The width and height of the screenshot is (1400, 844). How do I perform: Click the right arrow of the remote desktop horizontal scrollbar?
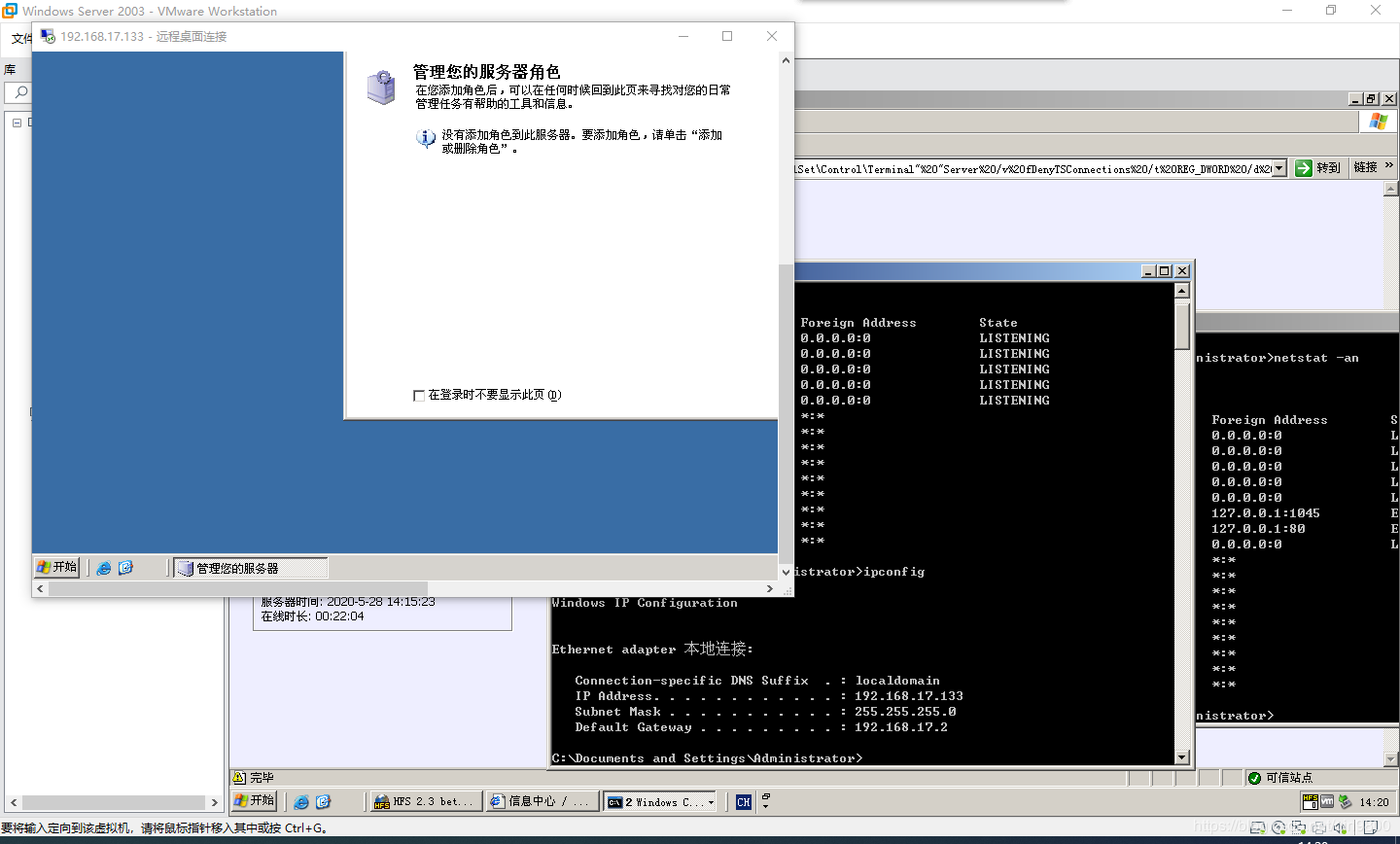tap(770, 588)
